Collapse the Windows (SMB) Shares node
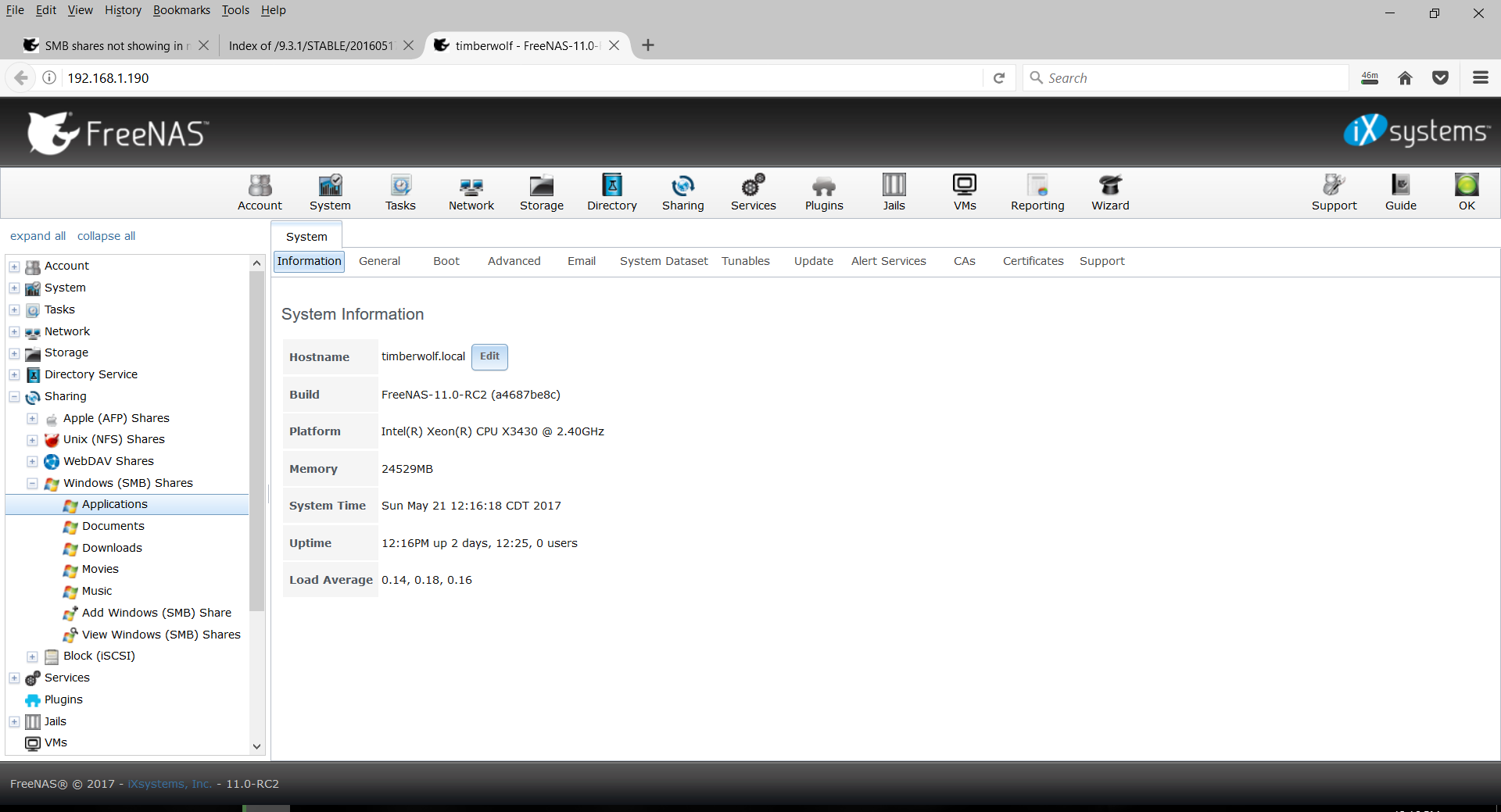This screenshot has width=1501, height=812. [x=32, y=484]
